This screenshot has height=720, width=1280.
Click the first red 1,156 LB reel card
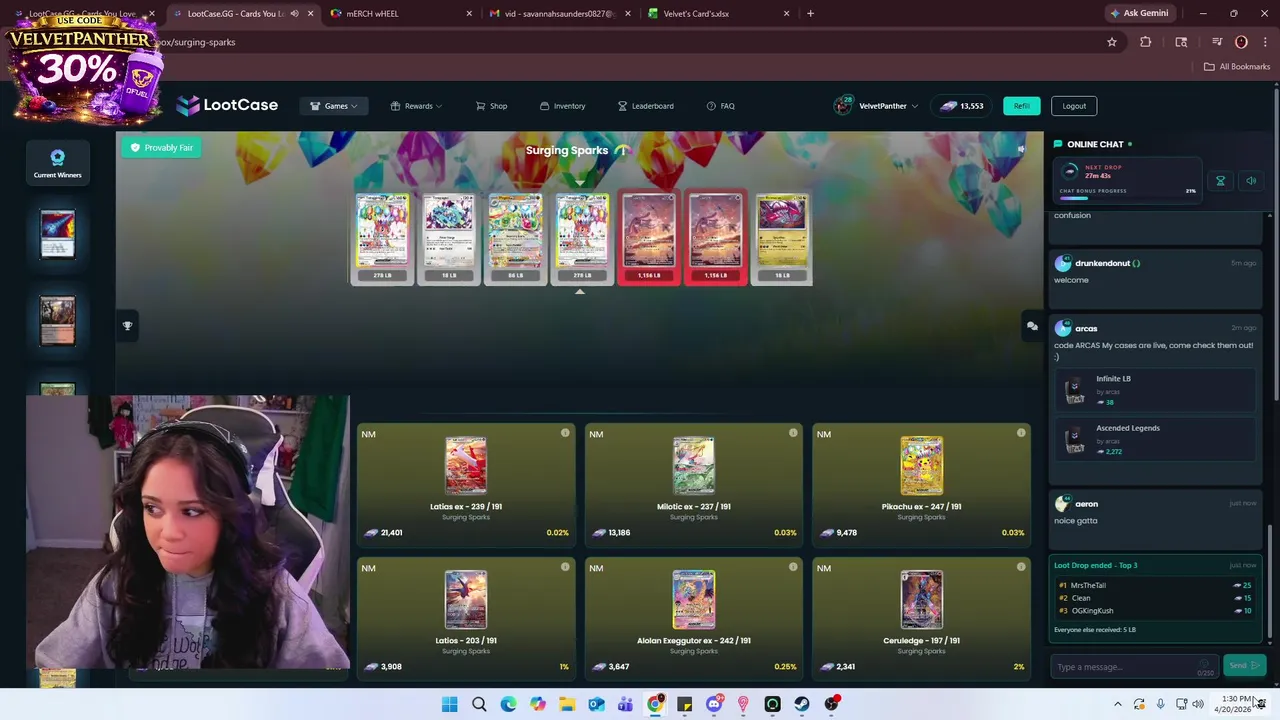pos(649,238)
